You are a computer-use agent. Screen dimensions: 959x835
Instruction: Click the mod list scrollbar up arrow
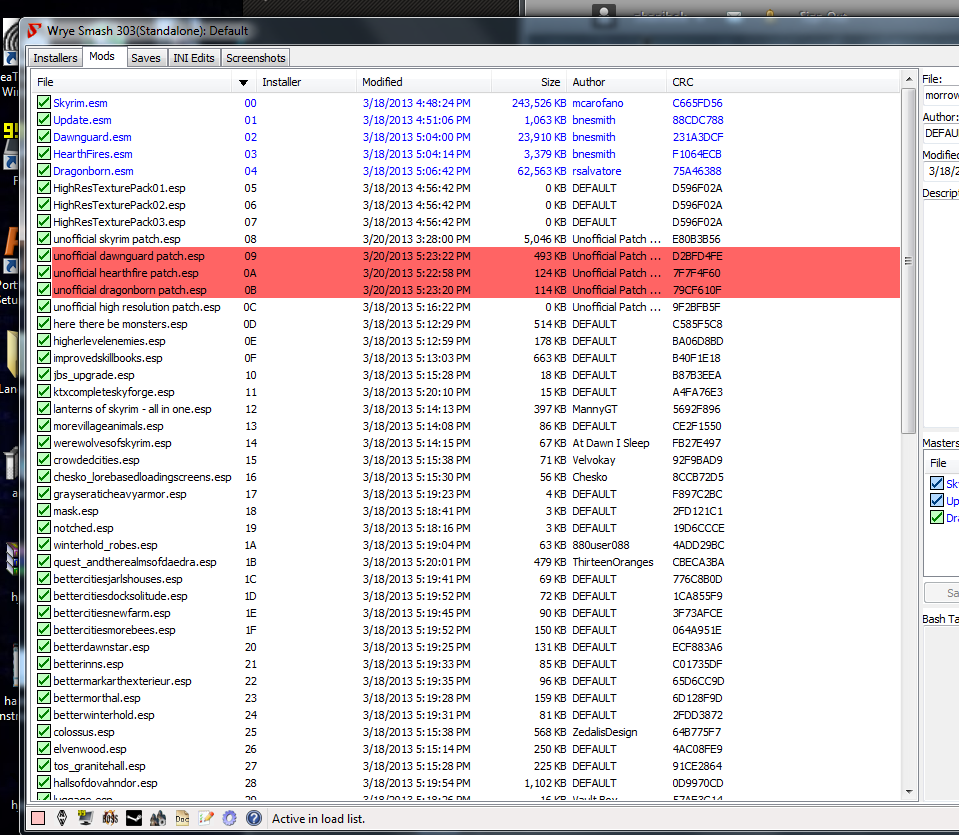[x=909, y=79]
